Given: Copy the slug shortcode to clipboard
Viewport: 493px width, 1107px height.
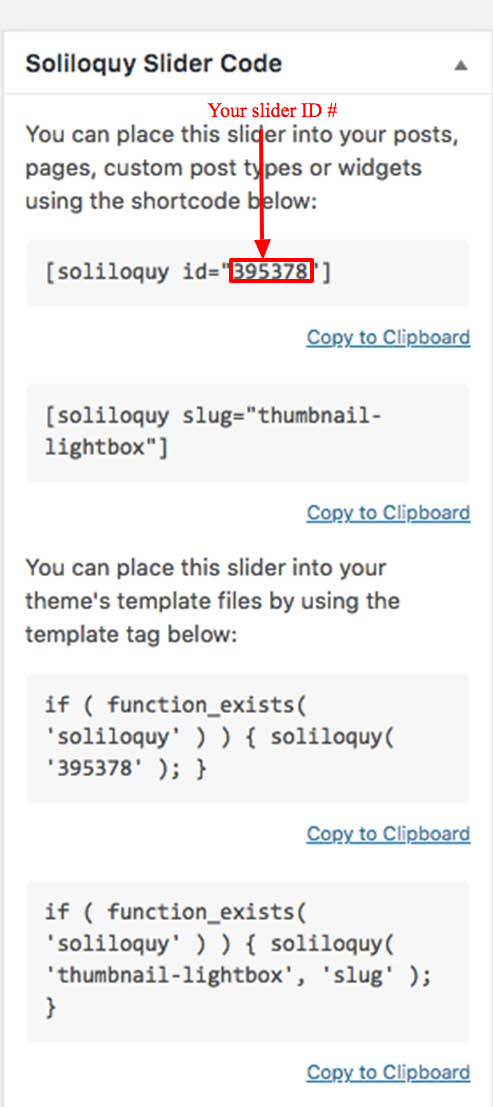Looking at the screenshot, I should pyautogui.click(x=388, y=512).
